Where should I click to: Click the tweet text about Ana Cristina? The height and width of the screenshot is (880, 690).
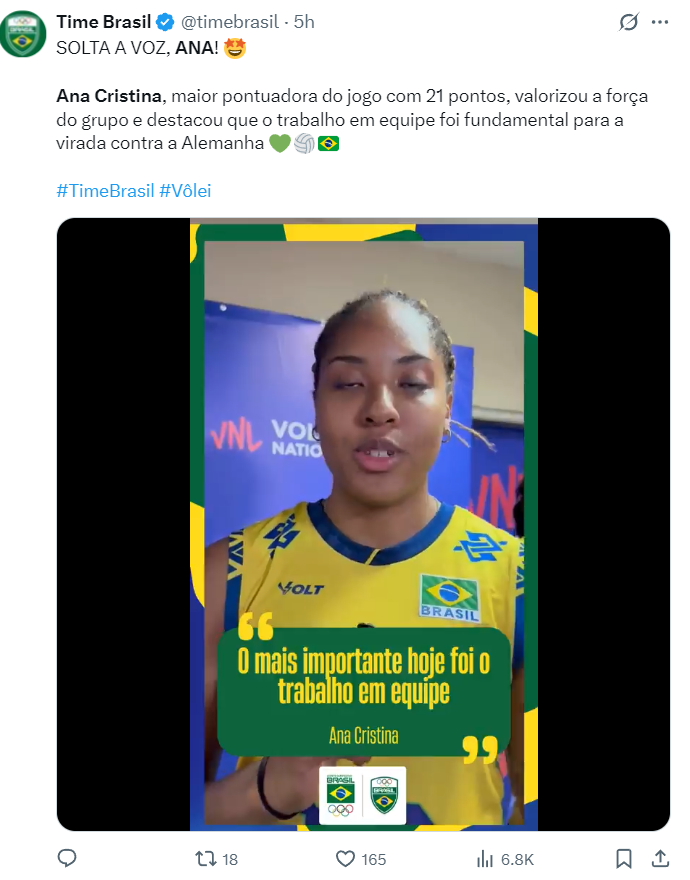click(352, 120)
